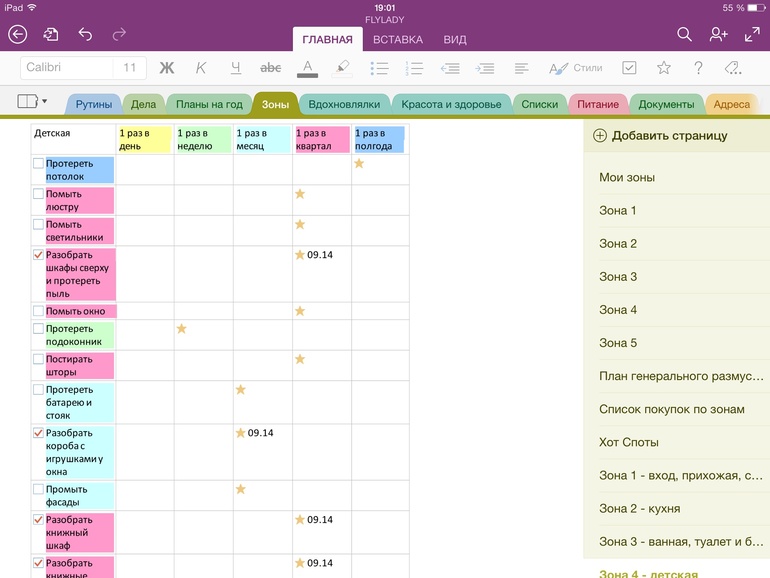The width and height of the screenshot is (770, 578).
Task: Tick the 'Помыть люстру' checkbox
Action: click(39, 194)
